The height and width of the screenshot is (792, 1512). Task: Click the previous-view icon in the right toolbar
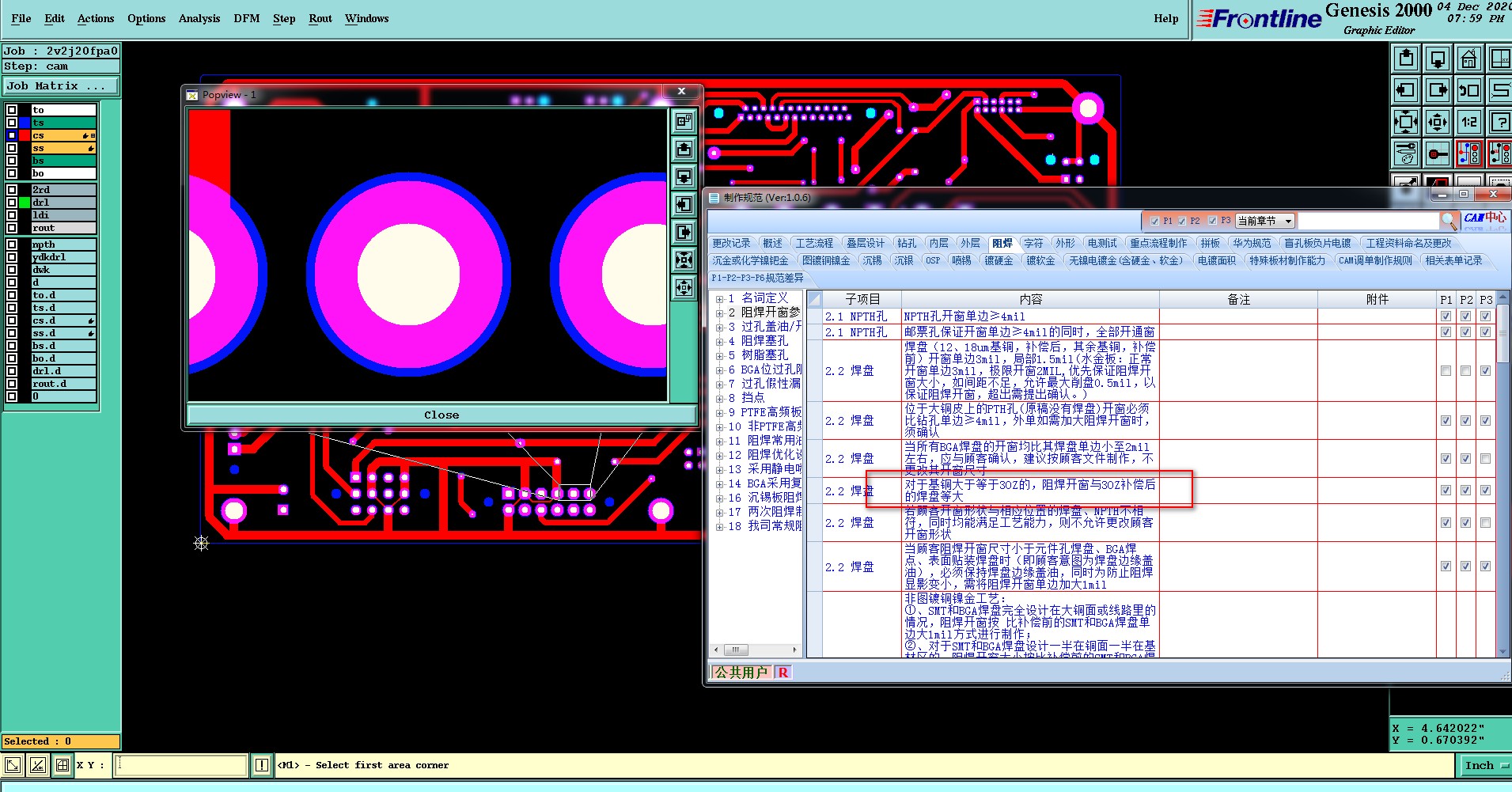1469,90
